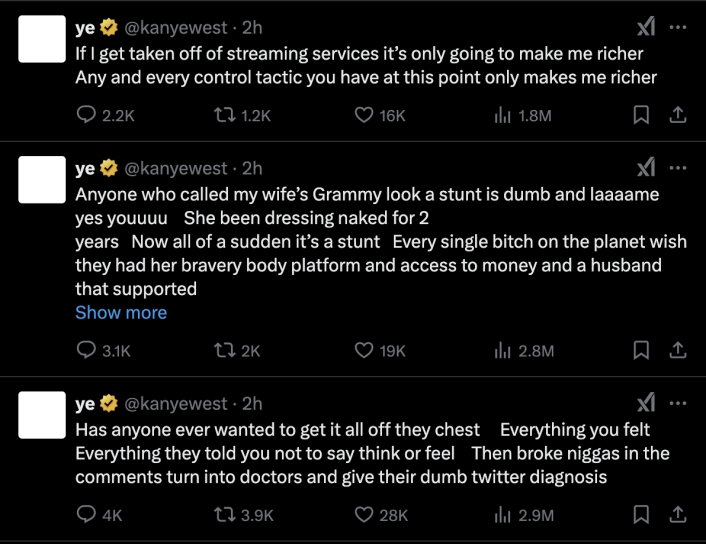Like the Grammy look tweet
Image resolution: width=706 pixels, height=544 pixels.
point(365,350)
